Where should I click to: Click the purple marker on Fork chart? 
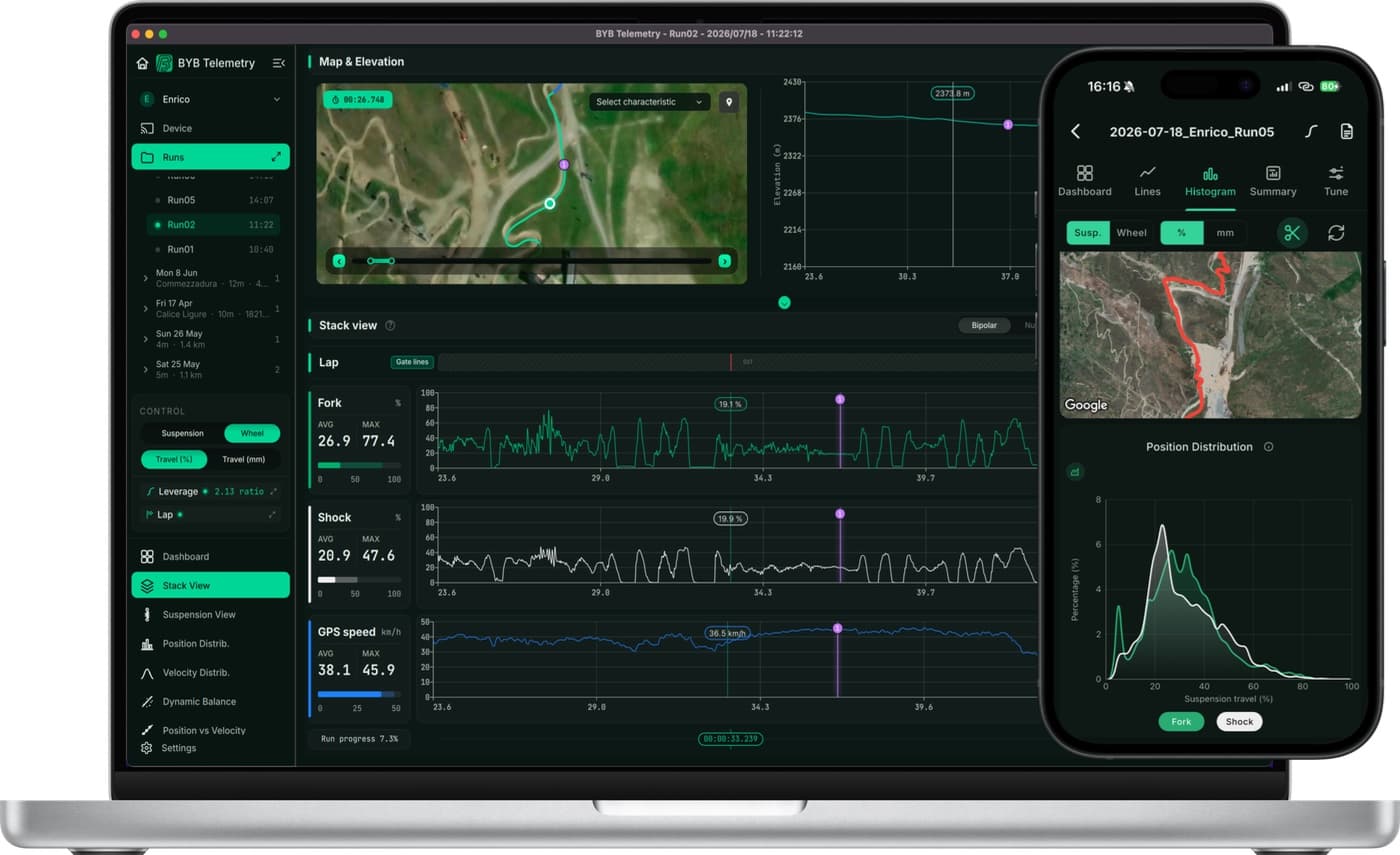pyautogui.click(x=840, y=399)
